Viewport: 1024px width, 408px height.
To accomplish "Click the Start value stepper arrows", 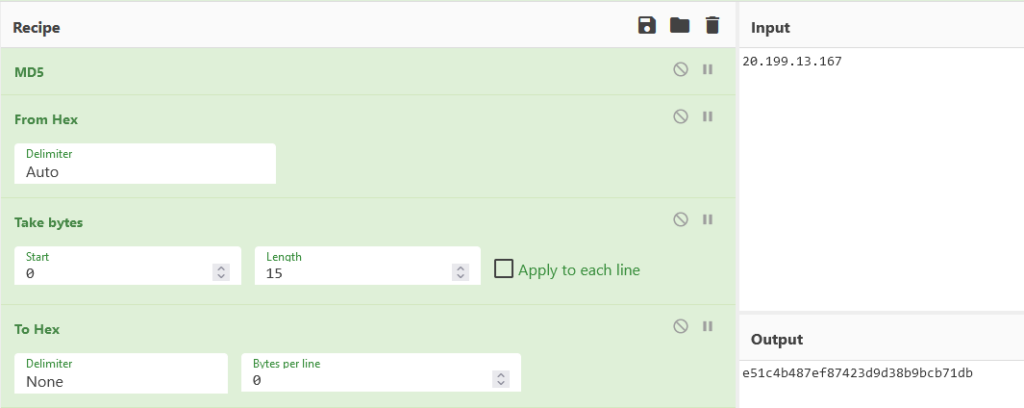I will [222, 272].
